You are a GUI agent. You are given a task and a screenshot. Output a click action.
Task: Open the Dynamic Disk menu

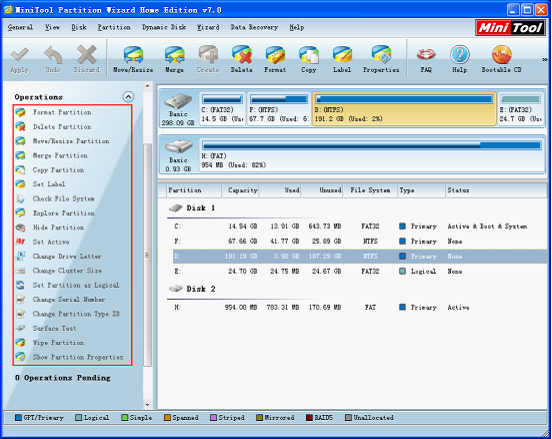(x=164, y=27)
